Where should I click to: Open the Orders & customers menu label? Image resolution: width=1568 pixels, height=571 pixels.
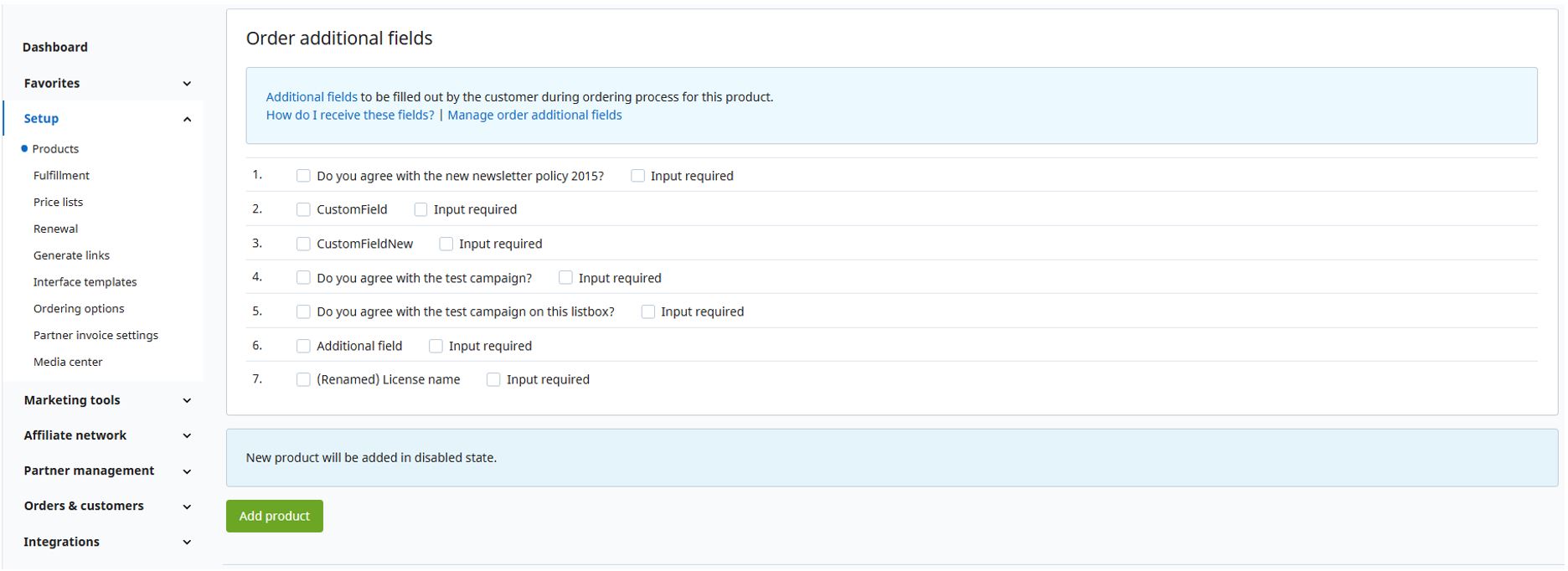pos(84,506)
